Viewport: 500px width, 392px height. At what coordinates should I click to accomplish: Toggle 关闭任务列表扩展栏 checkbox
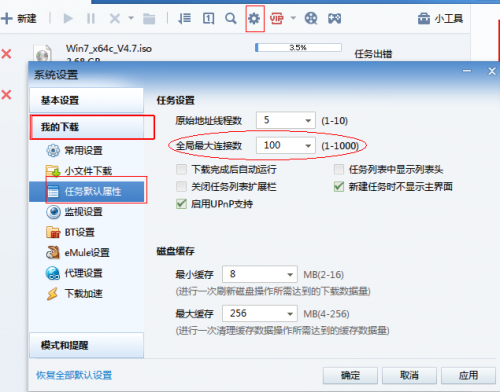click(181, 186)
